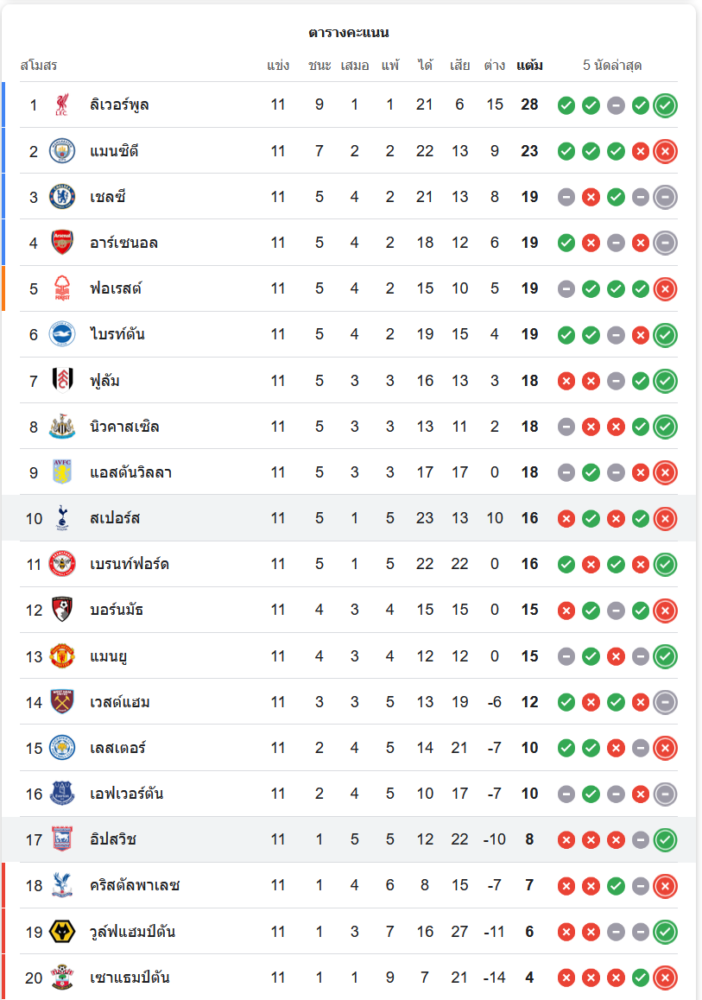Click the Manchester United crest icon
The image size is (702, 1000).
pos(62,656)
